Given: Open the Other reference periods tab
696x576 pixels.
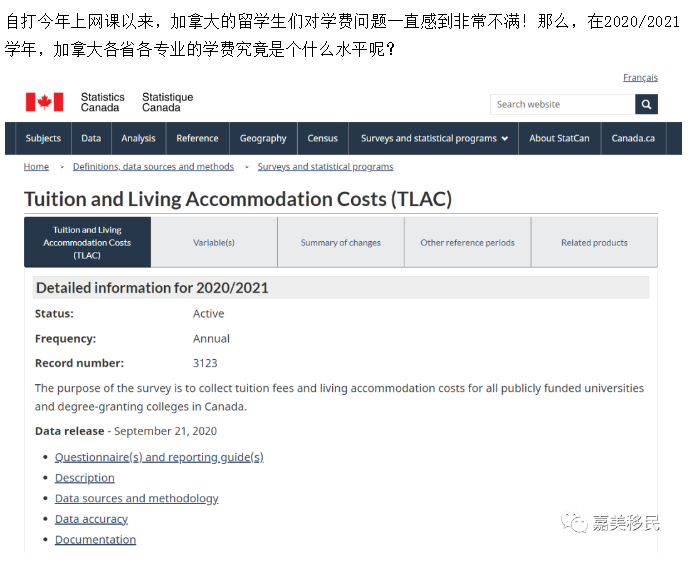Looking at the screenshot, I should pos(467,243).
